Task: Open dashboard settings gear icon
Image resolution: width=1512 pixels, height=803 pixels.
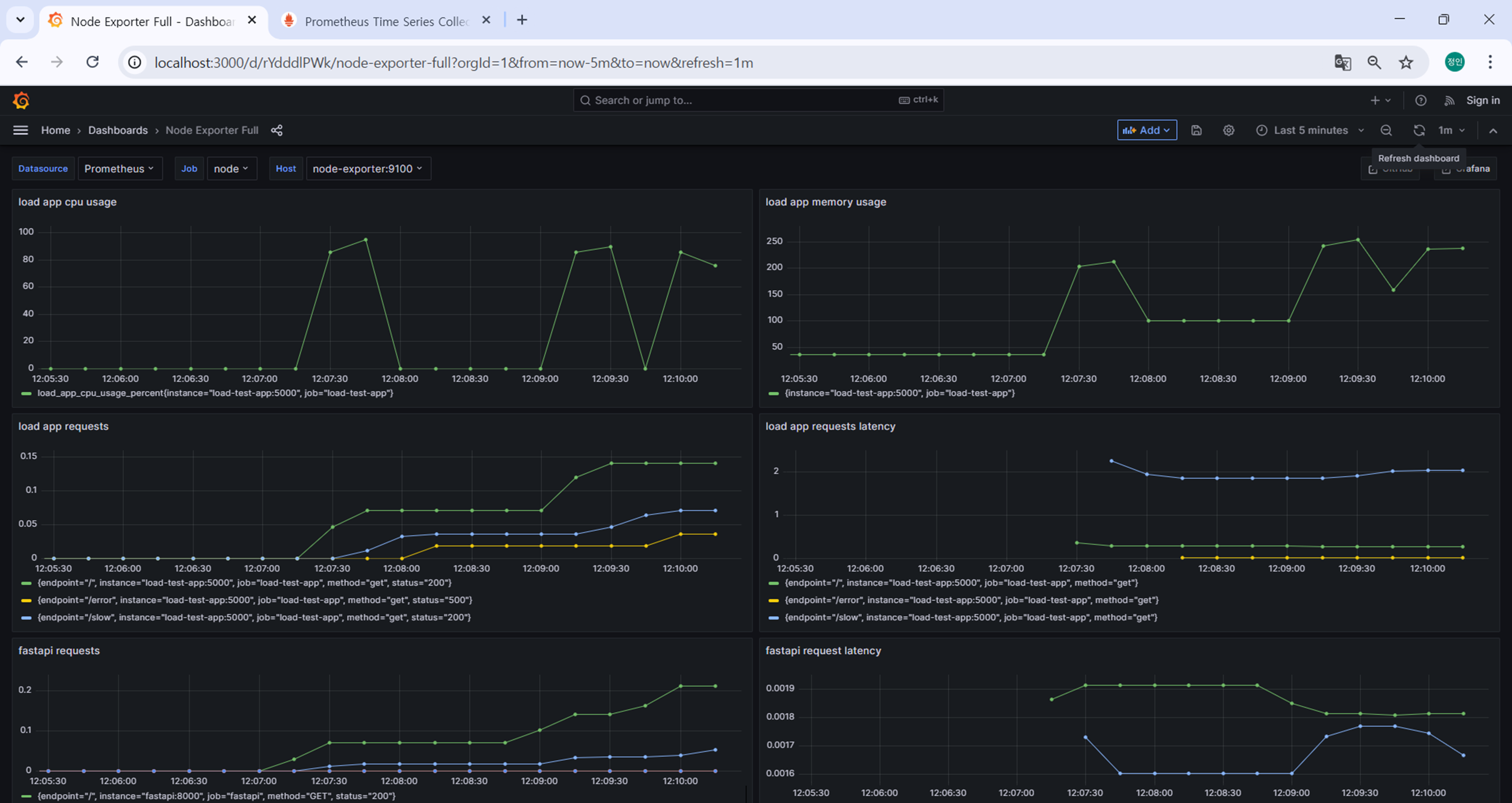Action: pyautogui.click(x=1229, y=131)
